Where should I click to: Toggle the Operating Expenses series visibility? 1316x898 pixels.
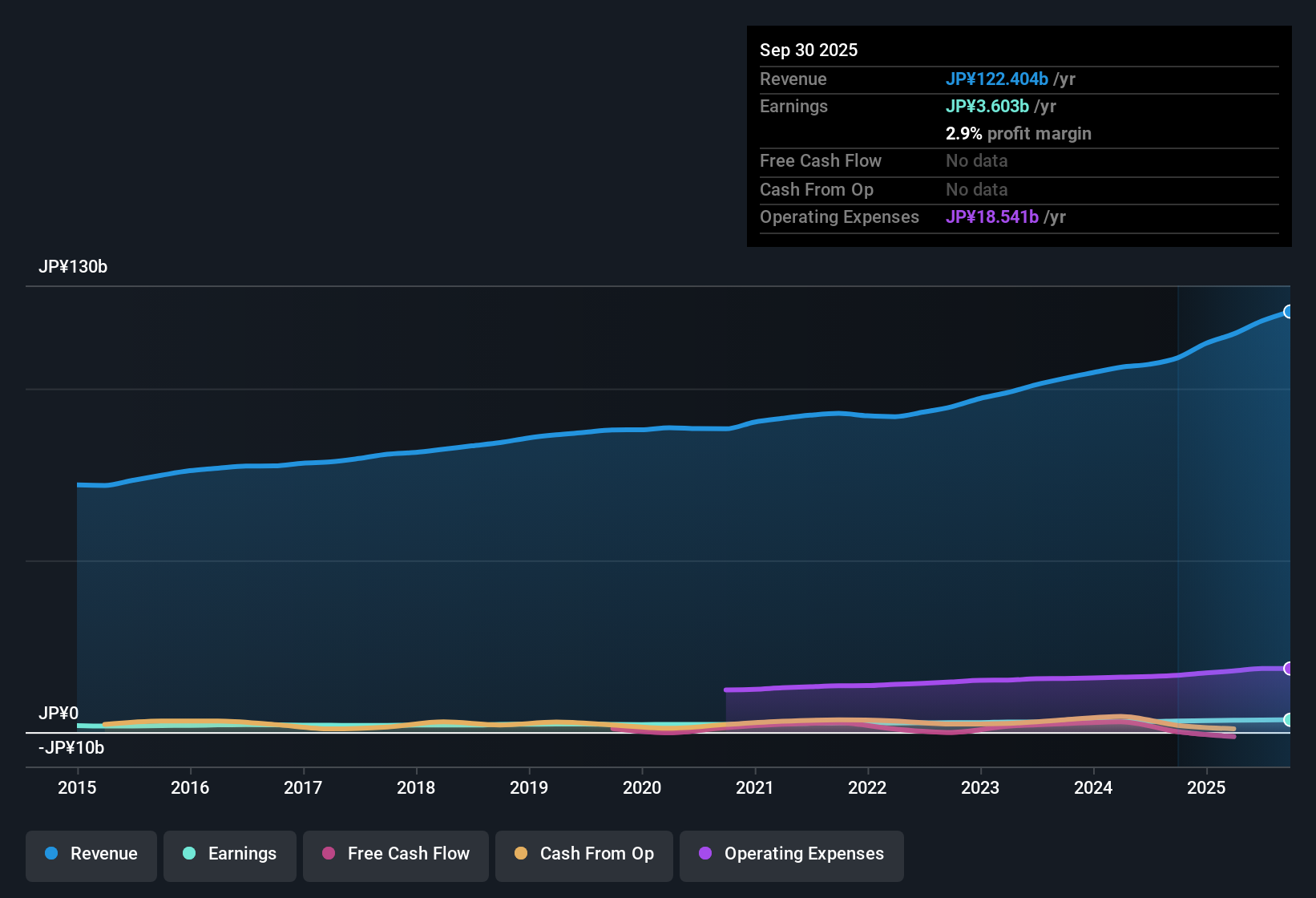[x=791, y=854]
